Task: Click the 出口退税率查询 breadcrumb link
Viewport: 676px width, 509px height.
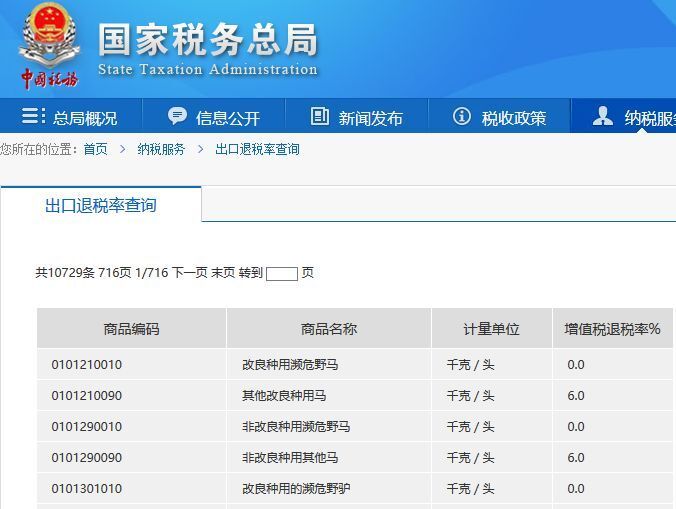Action: pos(257,150)
